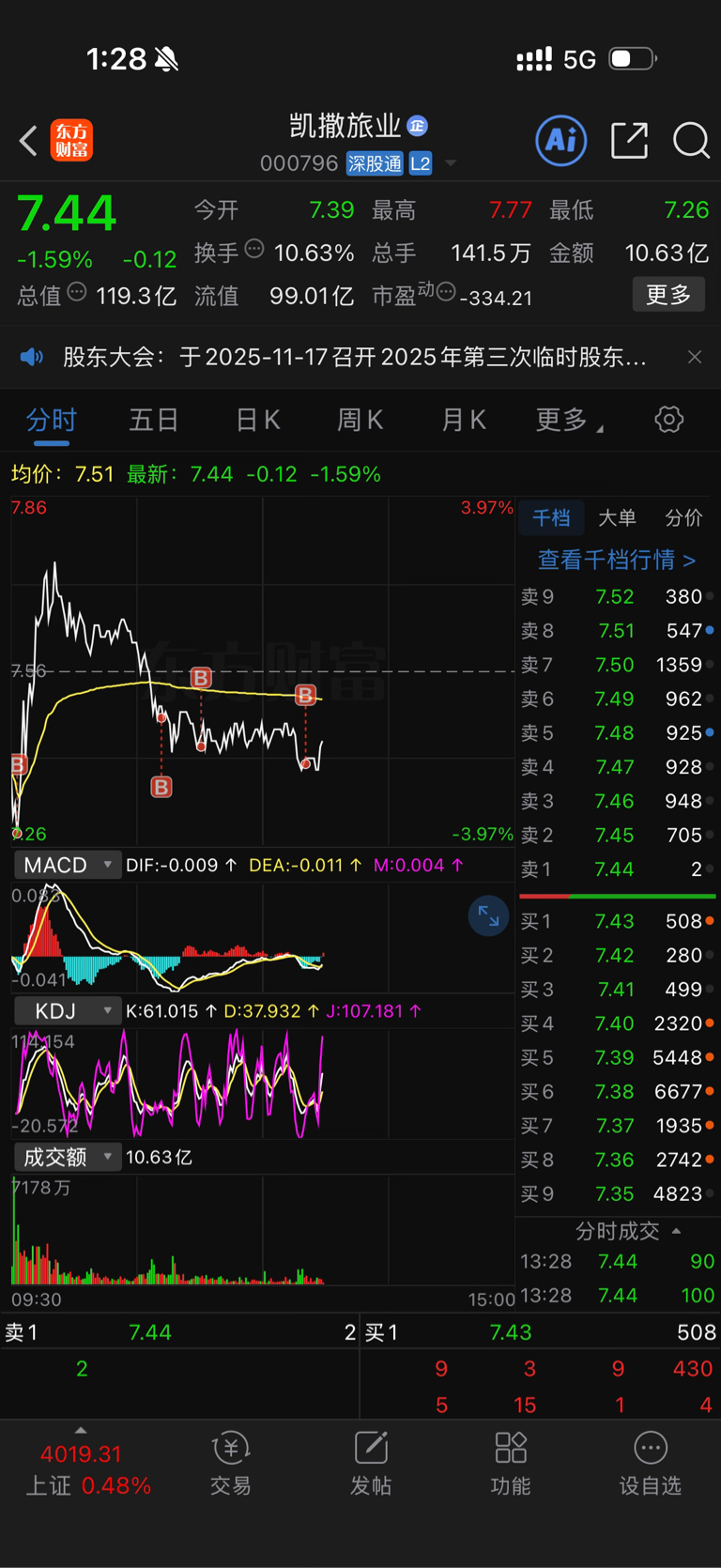Viewport: 721px width, 1568px height.
Task: Dismiss the 股东大会 notice with X
Action: coord(695,357)
